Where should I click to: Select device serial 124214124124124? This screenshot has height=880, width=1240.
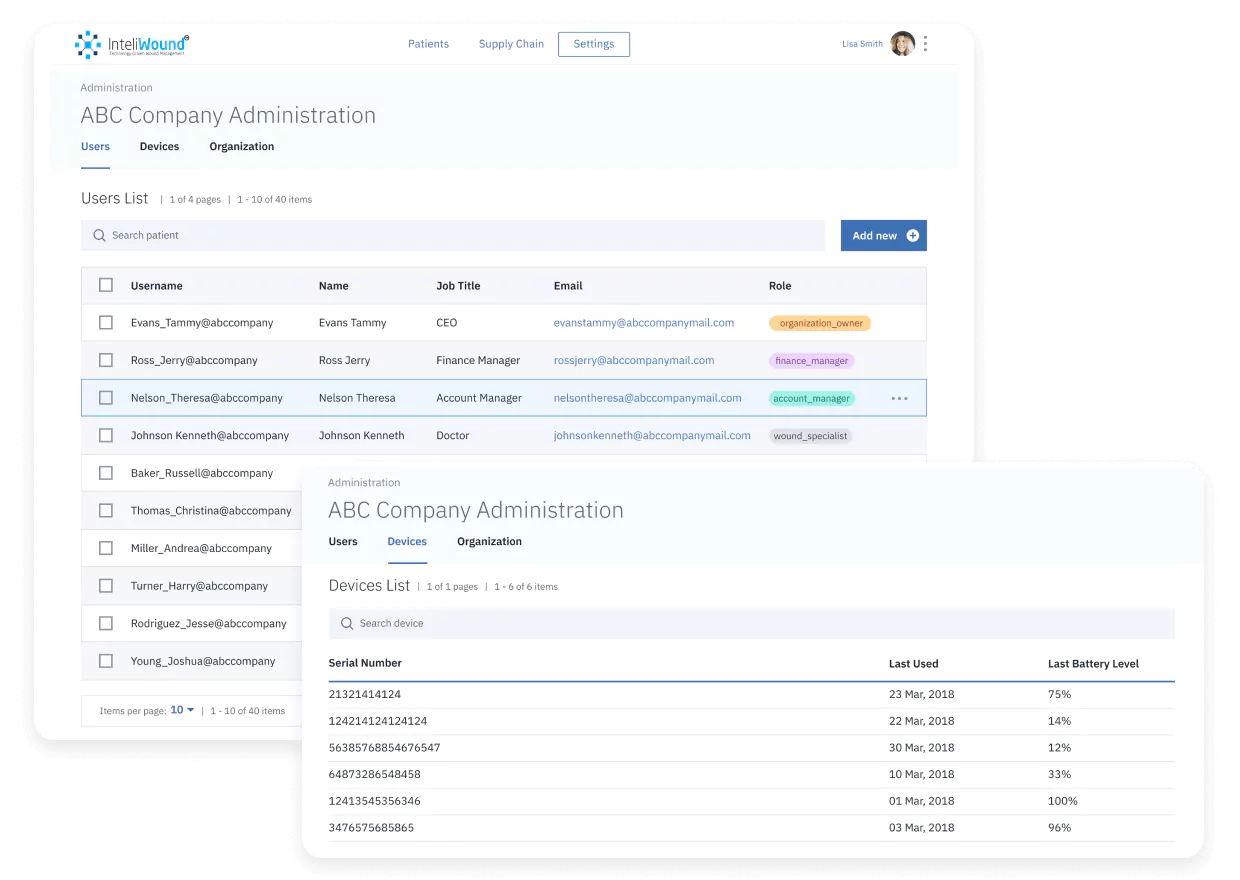tap(378, 721)
